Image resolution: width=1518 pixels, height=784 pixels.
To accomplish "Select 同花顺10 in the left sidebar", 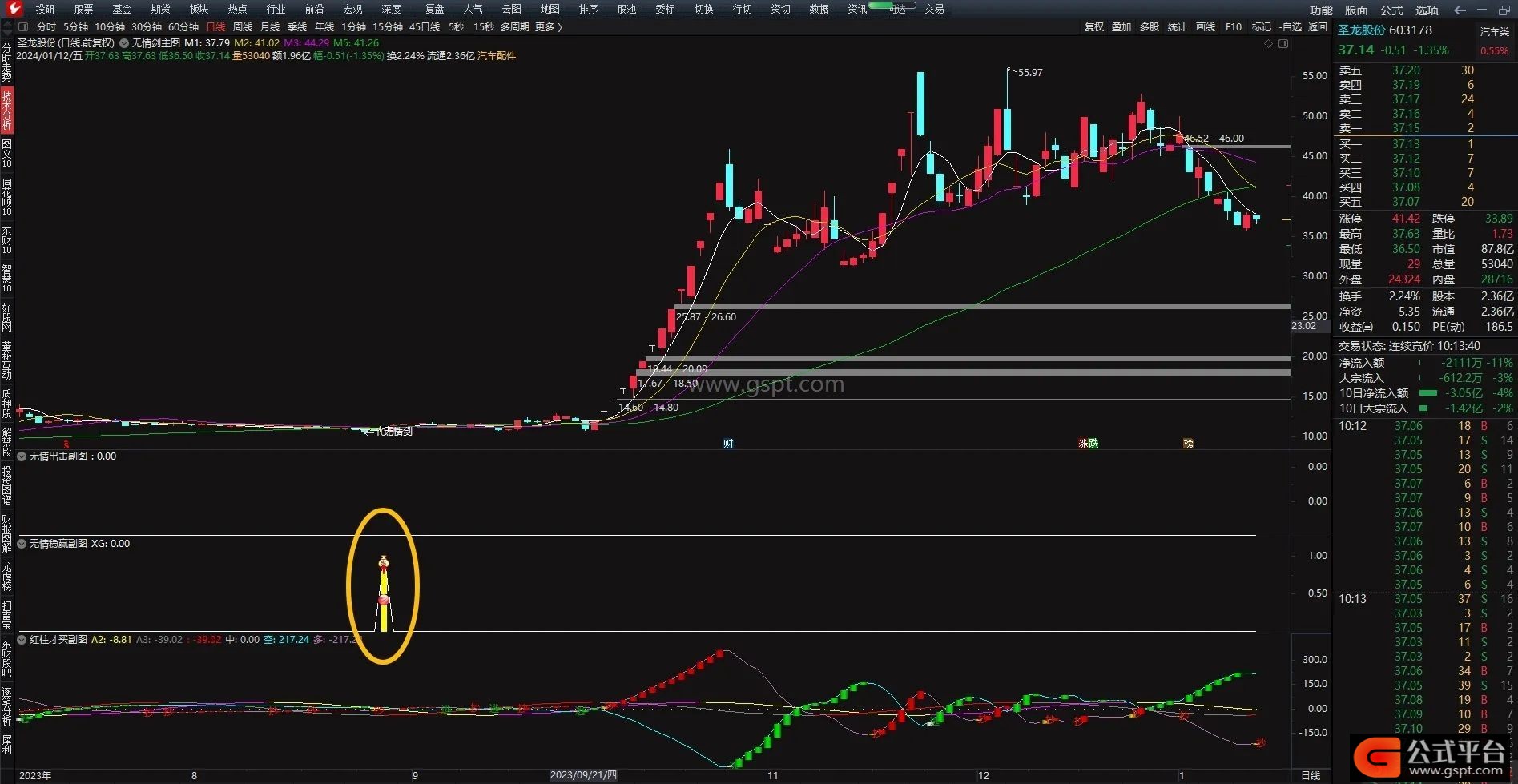I will 7,197.
